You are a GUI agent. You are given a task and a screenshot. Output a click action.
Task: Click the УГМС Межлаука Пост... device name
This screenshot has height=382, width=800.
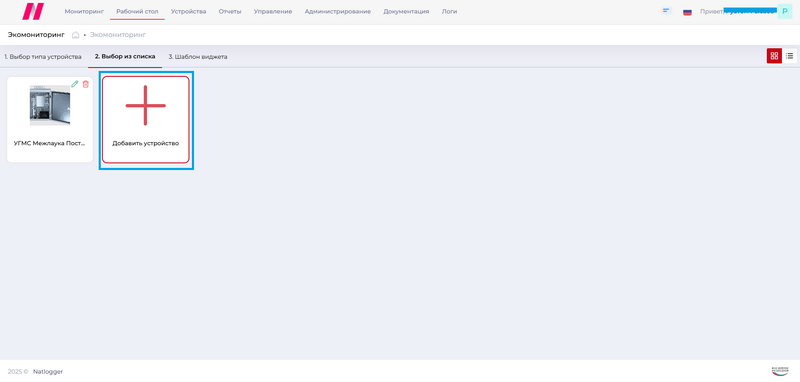(x=49, y=143)
